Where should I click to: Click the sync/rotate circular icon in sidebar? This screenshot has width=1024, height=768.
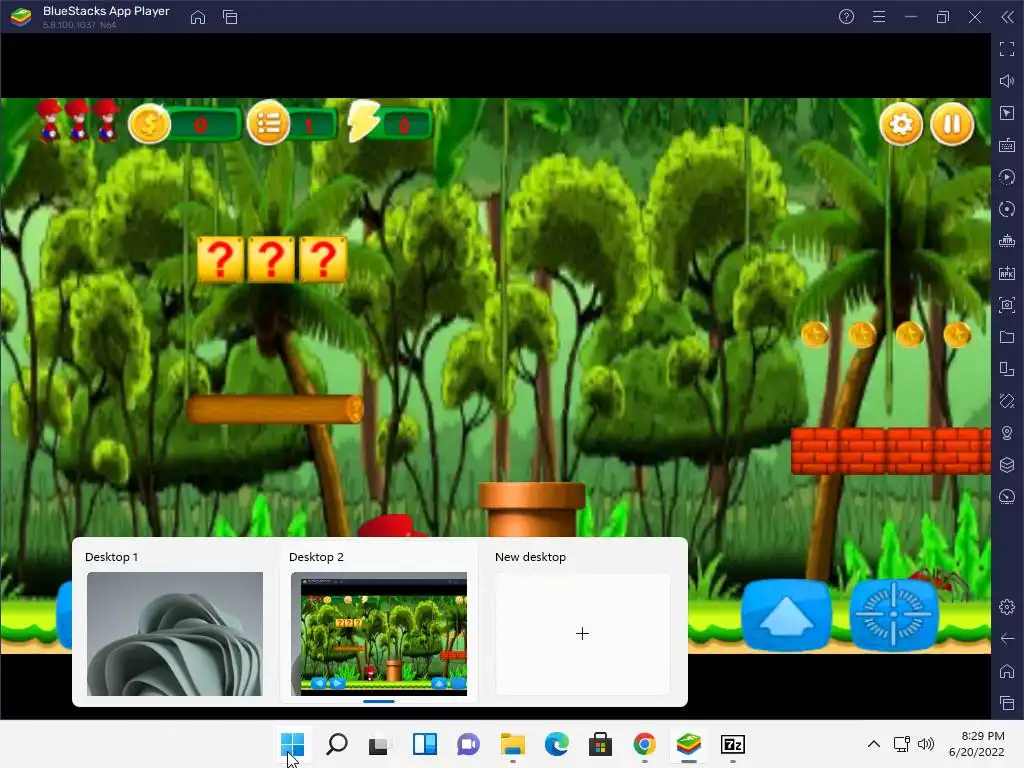[x=1007, y=209]
